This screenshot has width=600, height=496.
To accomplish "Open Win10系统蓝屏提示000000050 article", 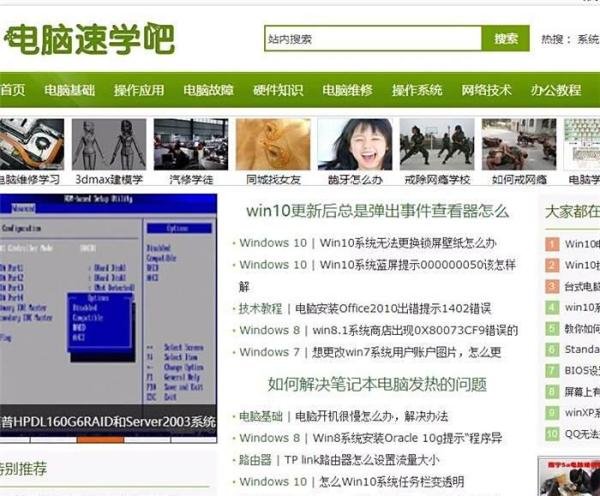I will [417, 264].
